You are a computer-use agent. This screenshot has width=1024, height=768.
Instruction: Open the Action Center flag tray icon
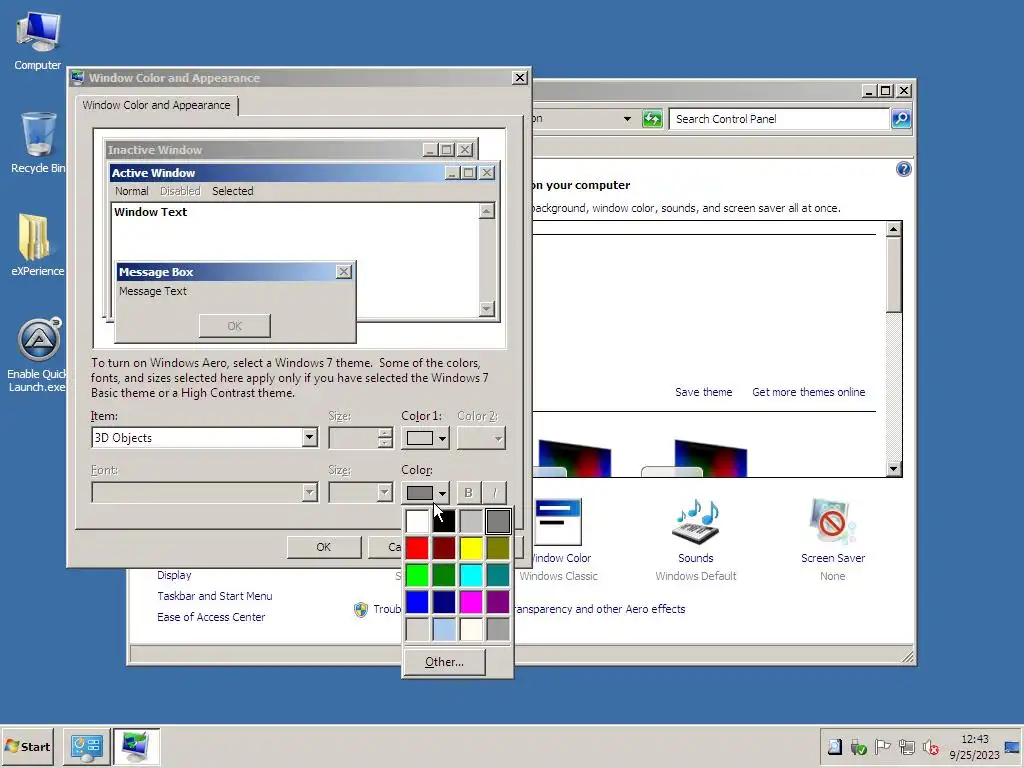tap(882, 746)
